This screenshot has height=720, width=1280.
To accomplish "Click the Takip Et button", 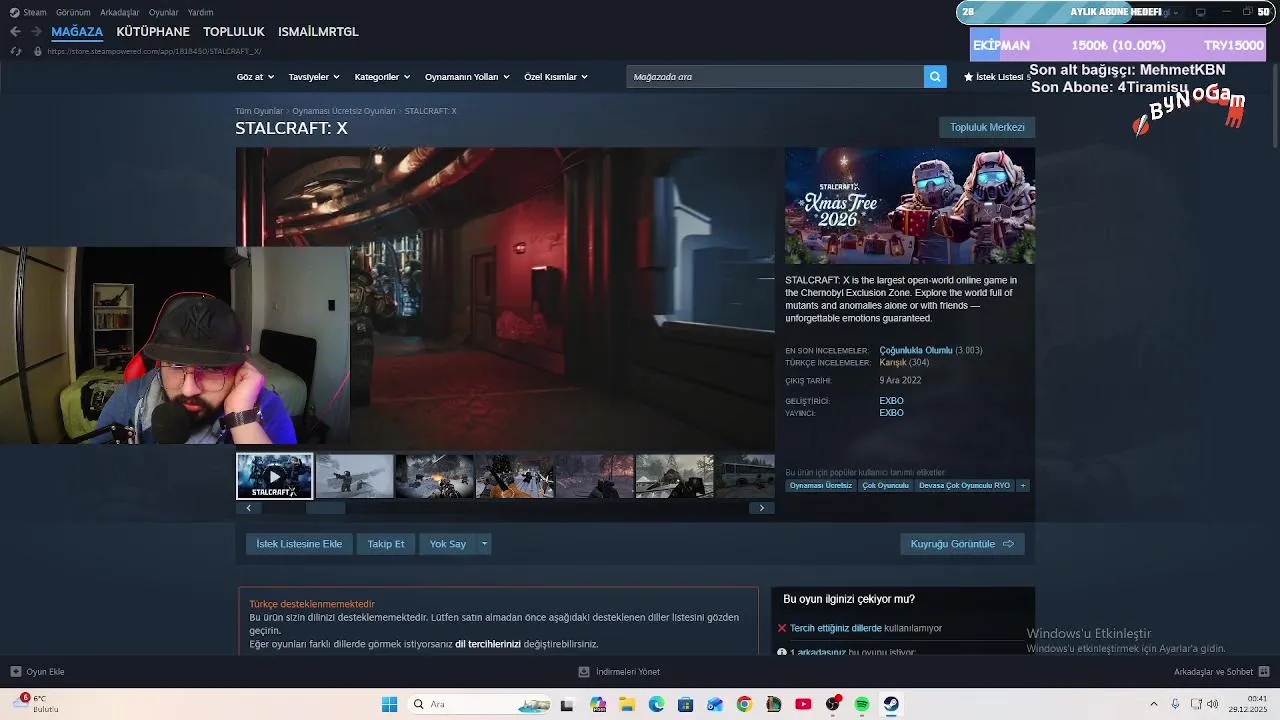I will click(386, 544).
